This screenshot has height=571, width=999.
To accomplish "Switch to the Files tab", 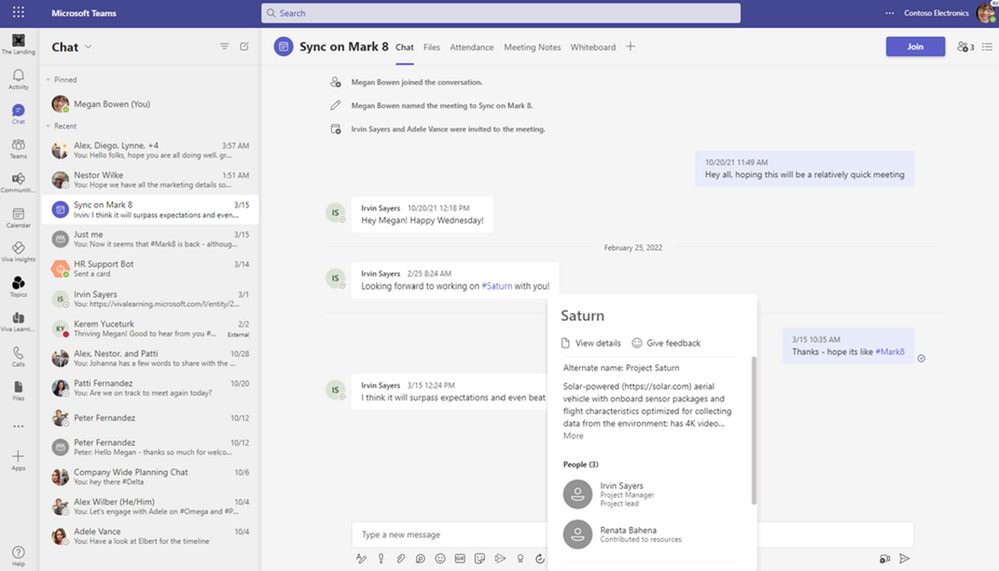I will point(432,47).
